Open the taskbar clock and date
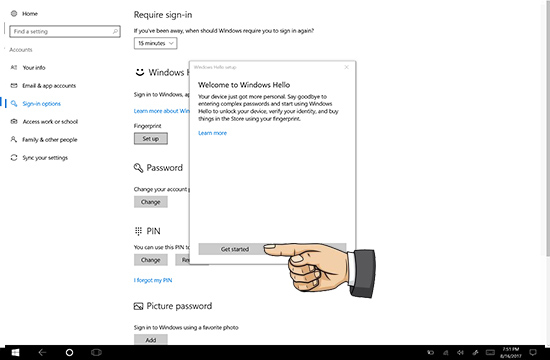 tap(511, 352)
